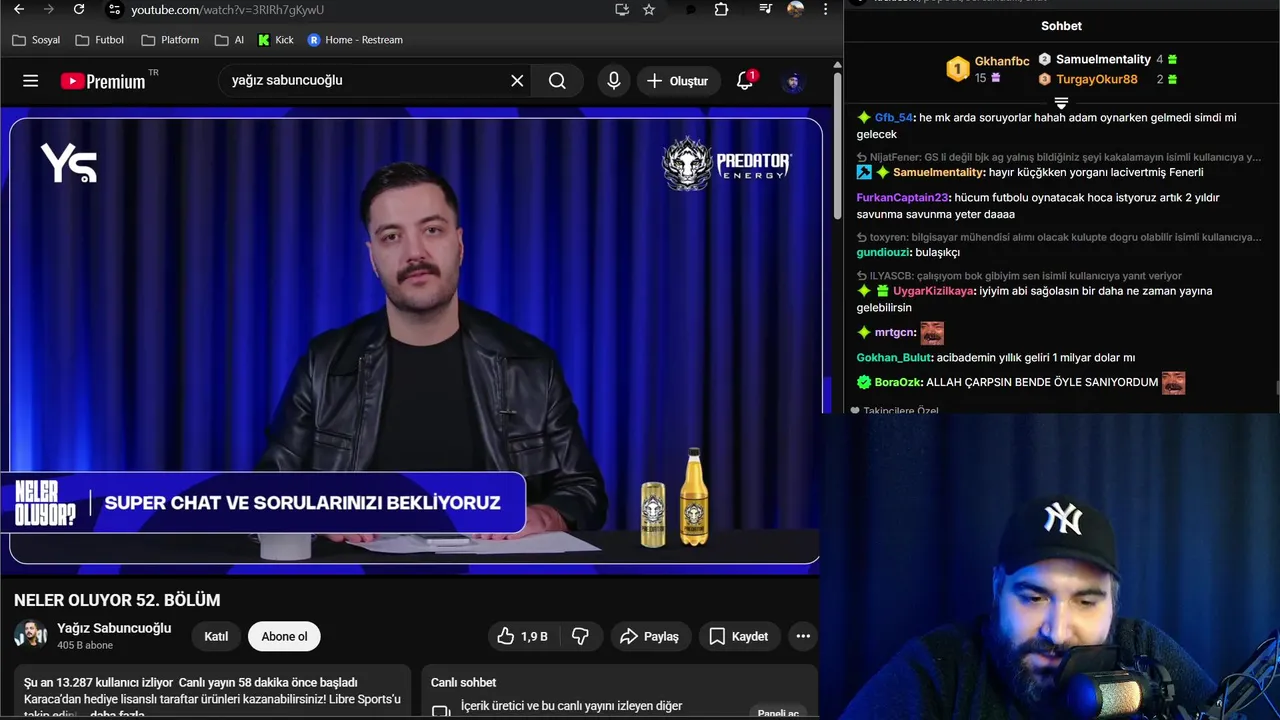This screenshot has height=720, width=1280.
Task: Click UygarKizilkaya username in chat
Action: pos(933,291)
